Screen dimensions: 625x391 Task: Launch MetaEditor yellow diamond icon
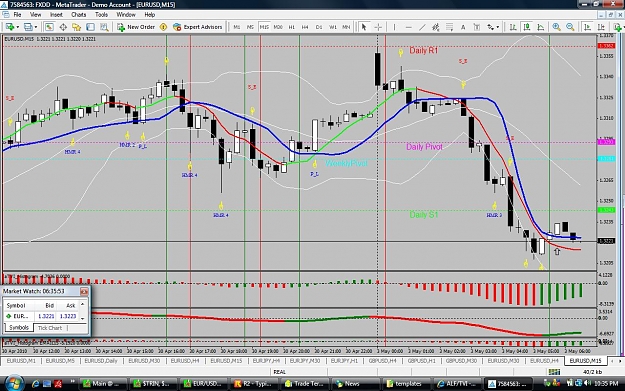(163, 27)
